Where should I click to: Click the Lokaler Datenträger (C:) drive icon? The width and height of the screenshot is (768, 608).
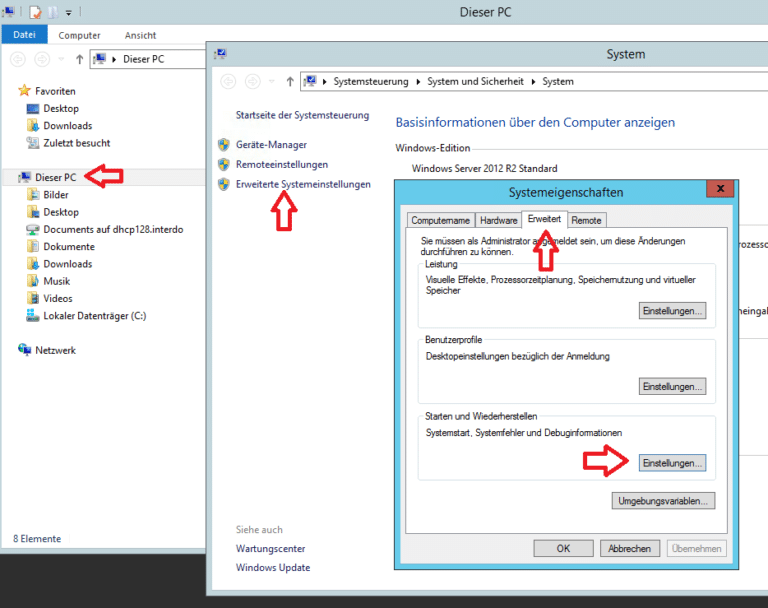34,316
